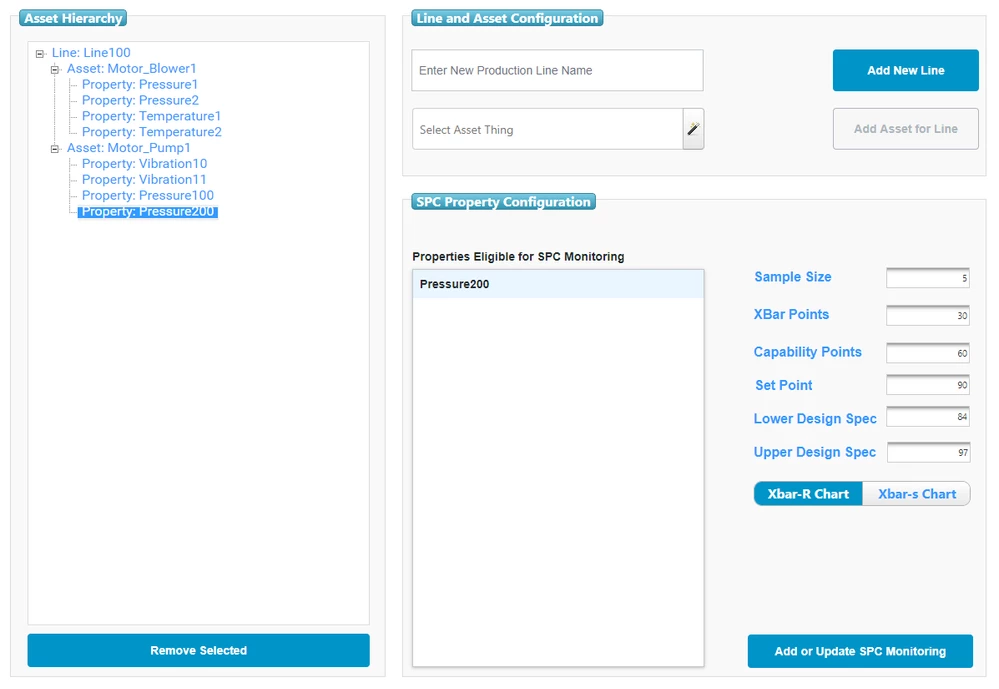The width and height of the screenshot is (999, 689).
Task: Collapse the Line: Line100 tree node
Action: point(40,54)
